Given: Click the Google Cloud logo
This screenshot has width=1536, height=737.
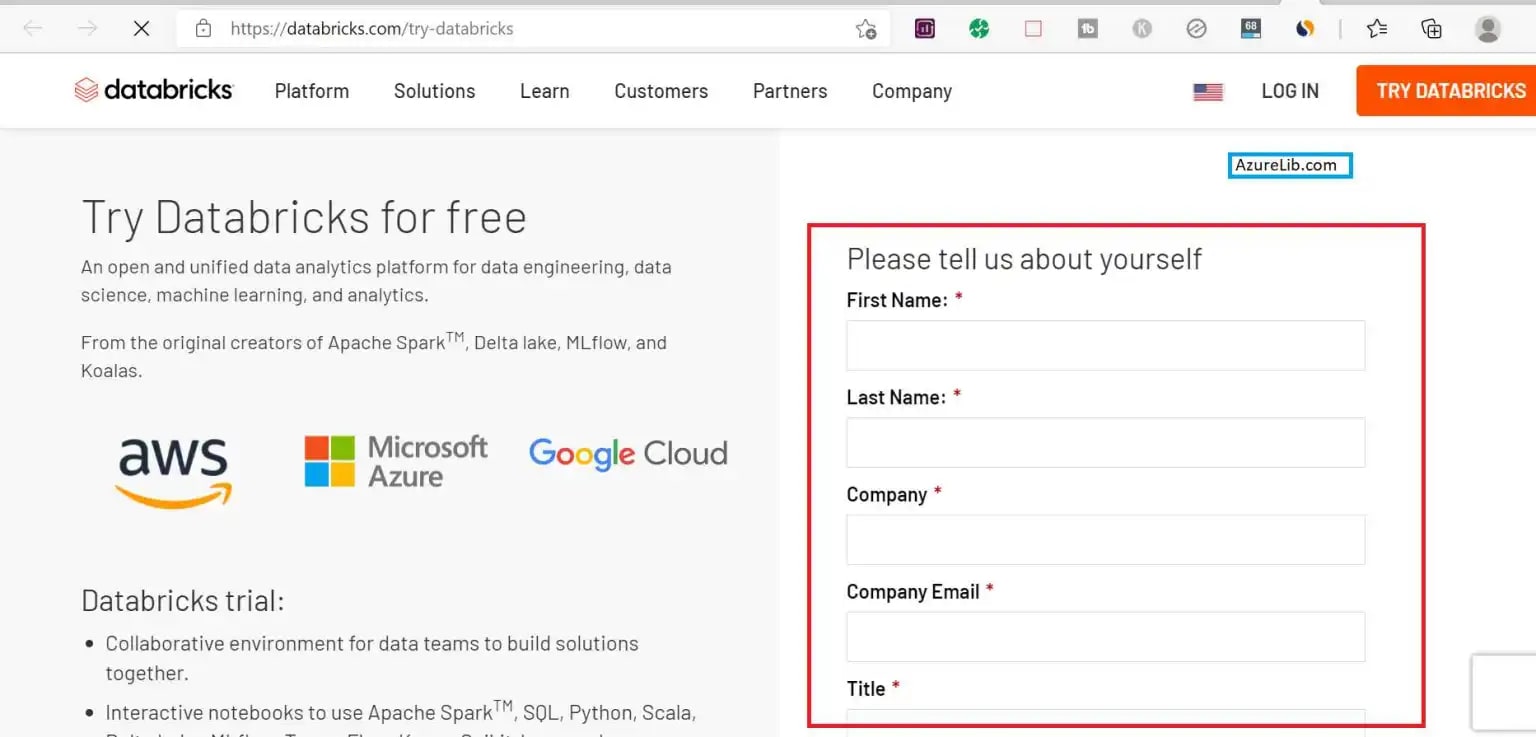Looking at the screenshot, I should (628, 454).
